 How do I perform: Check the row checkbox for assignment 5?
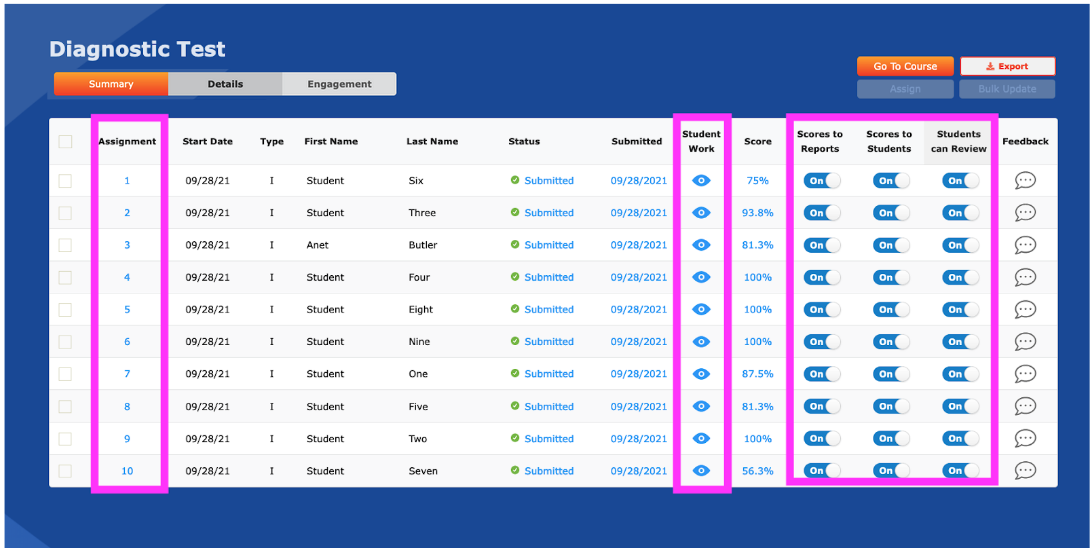[65, 309]
